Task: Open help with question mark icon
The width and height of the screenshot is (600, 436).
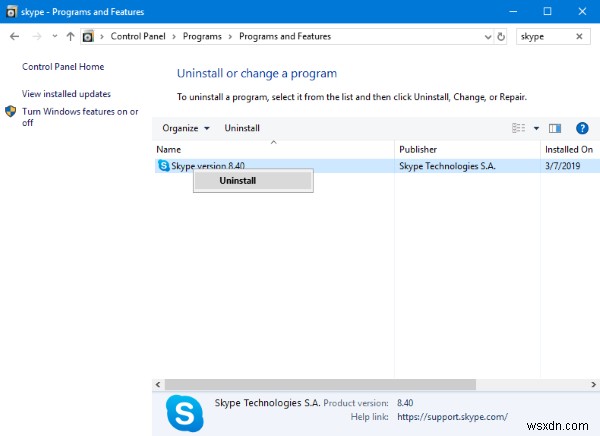Action: coord(582,128)
